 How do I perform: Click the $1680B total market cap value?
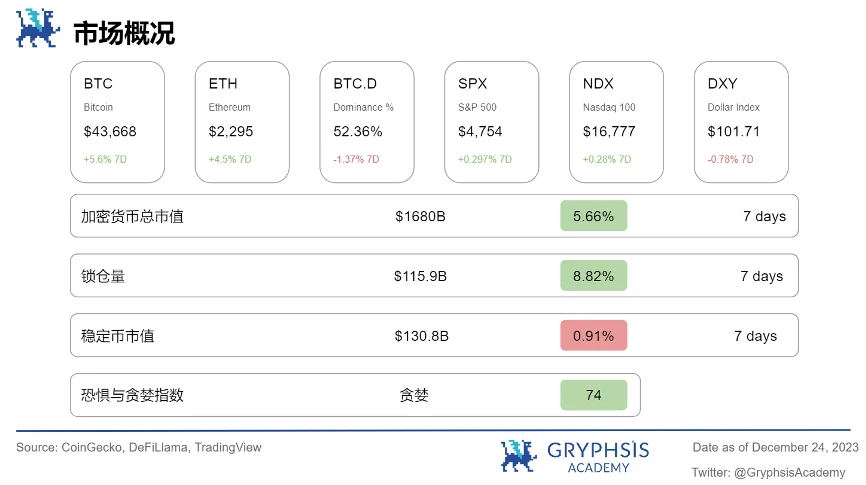tap(420, 216)
